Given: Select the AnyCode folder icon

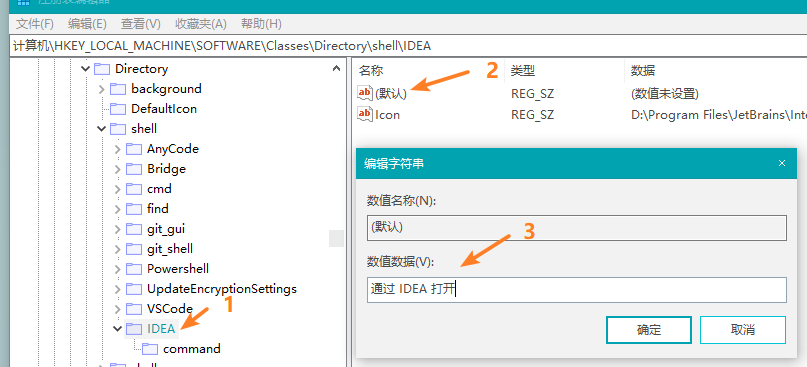Looking at the screenshot, I should click(134, 149).
